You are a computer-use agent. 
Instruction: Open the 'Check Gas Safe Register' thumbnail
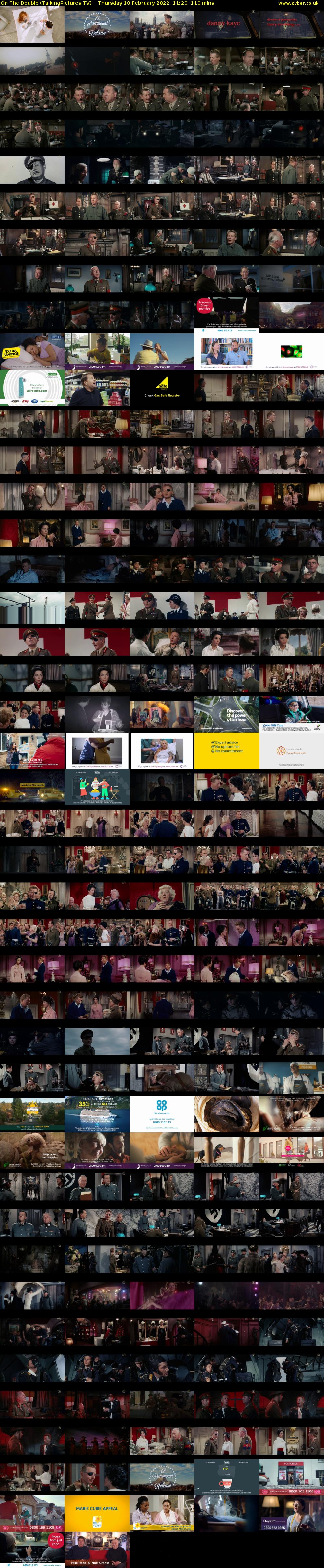[x=162, y=387]
